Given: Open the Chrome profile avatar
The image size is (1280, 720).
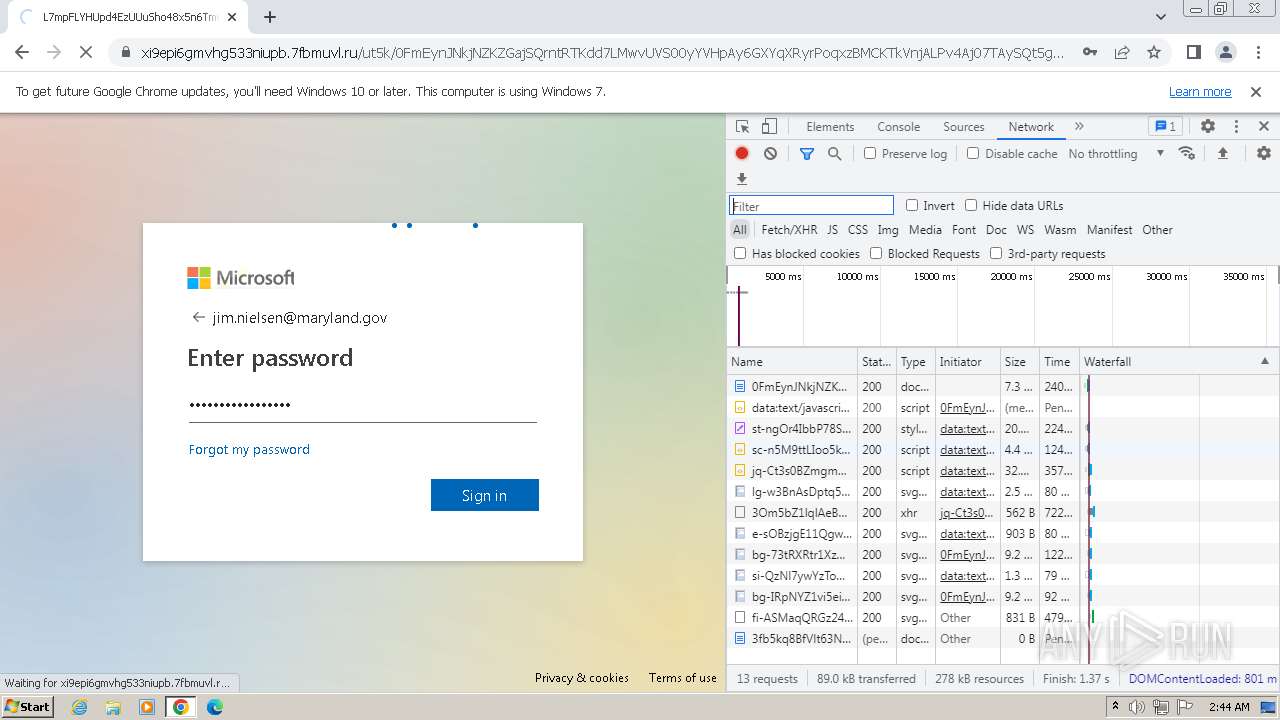Looking at the screenshot, I should pos(1226,53).
